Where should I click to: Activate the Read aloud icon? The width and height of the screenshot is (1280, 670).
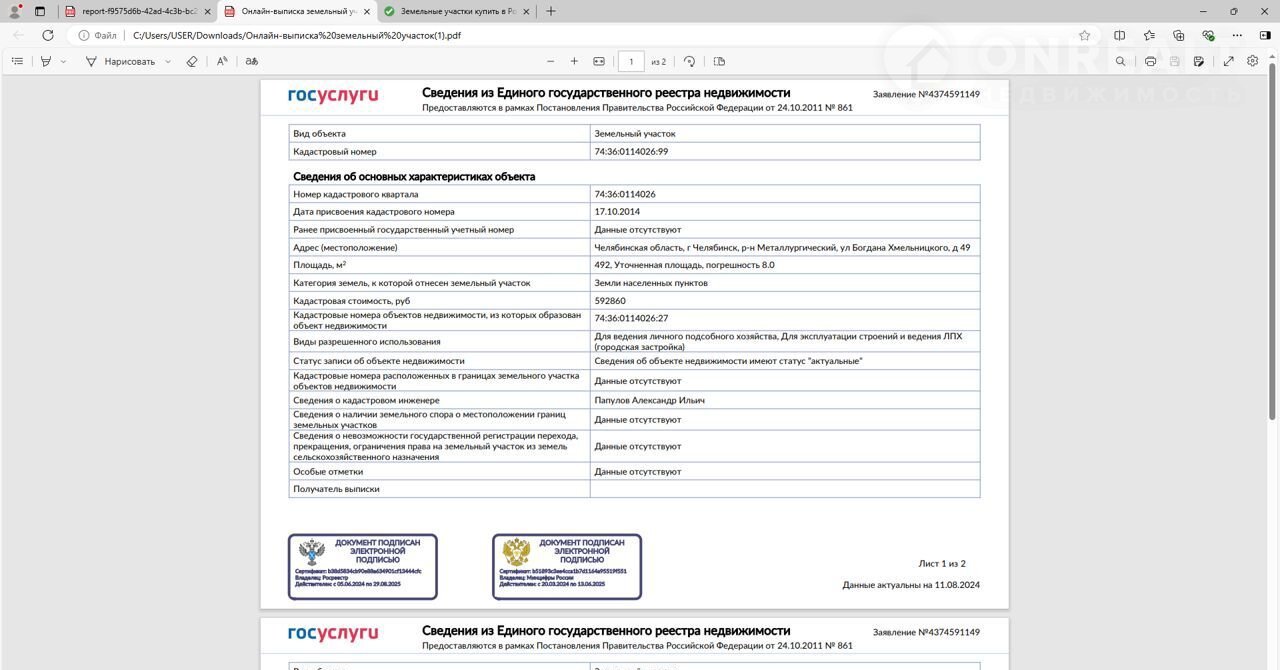(x=222, y=61)
